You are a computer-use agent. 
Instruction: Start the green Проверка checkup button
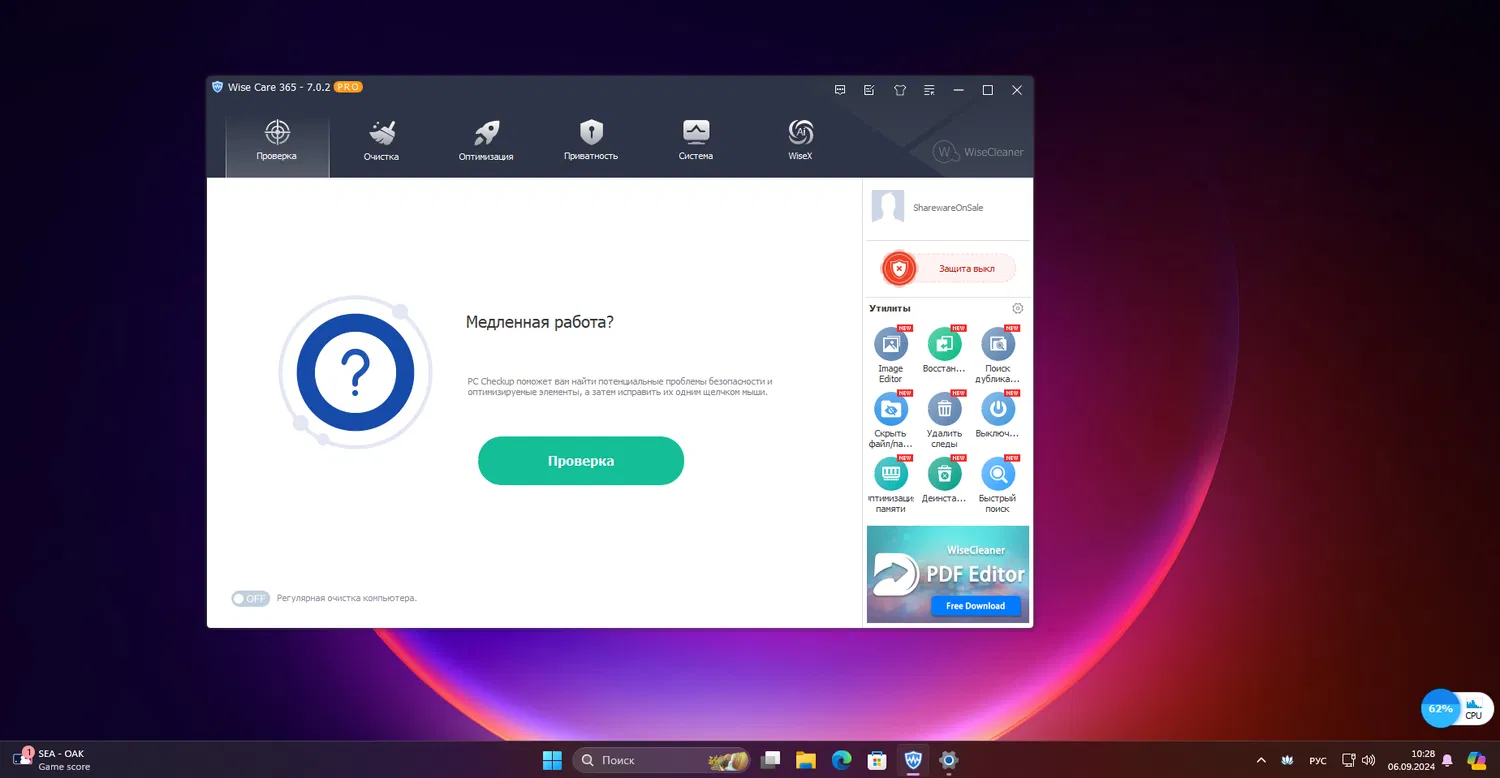point(581,461)
